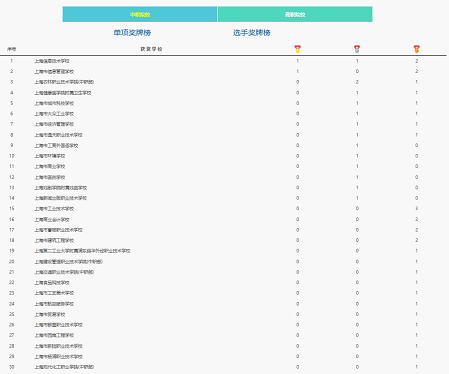Select the school name in row 14
449x374 pixels.
click(x=60, y=198)
